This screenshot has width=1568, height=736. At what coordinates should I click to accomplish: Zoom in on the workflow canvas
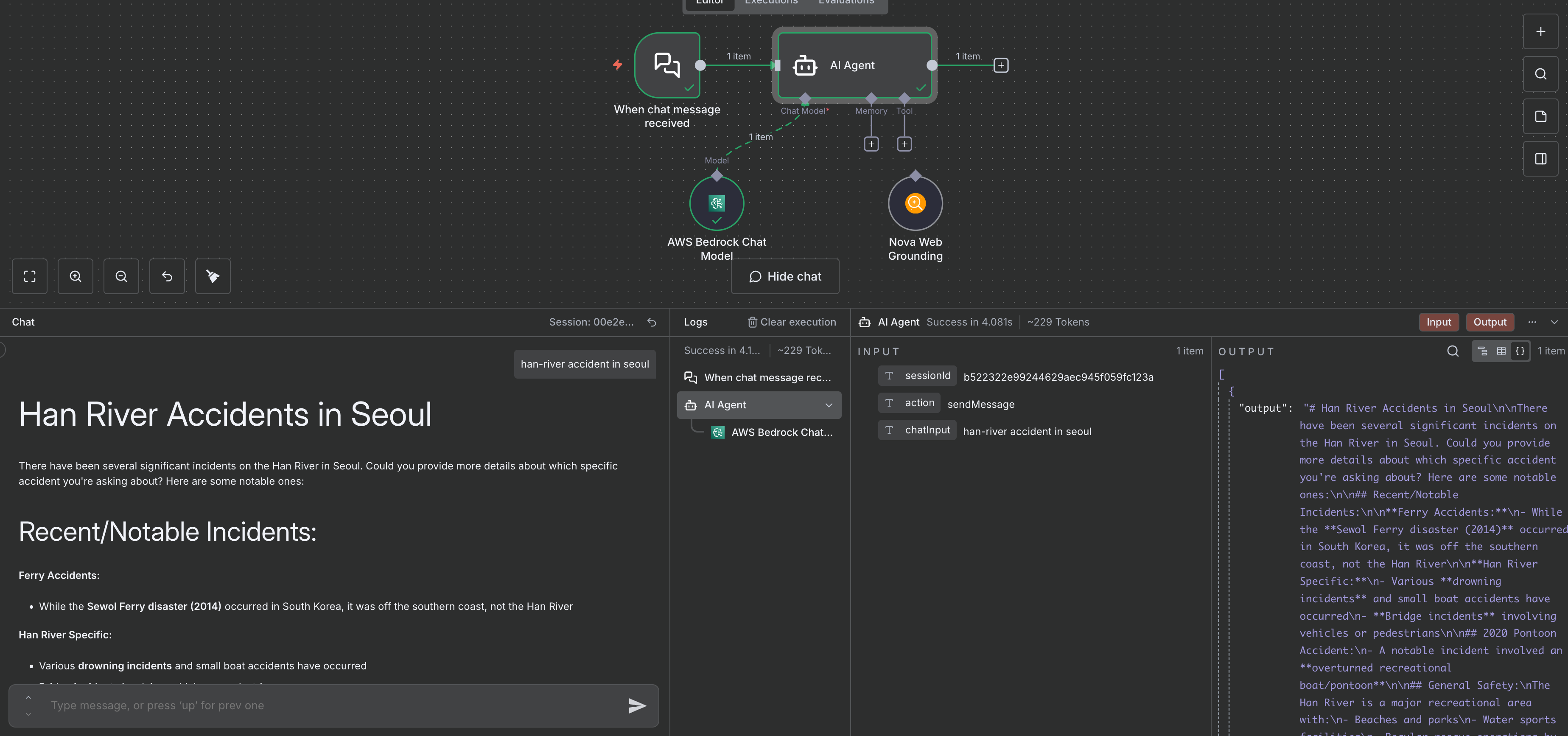(76, 276)
